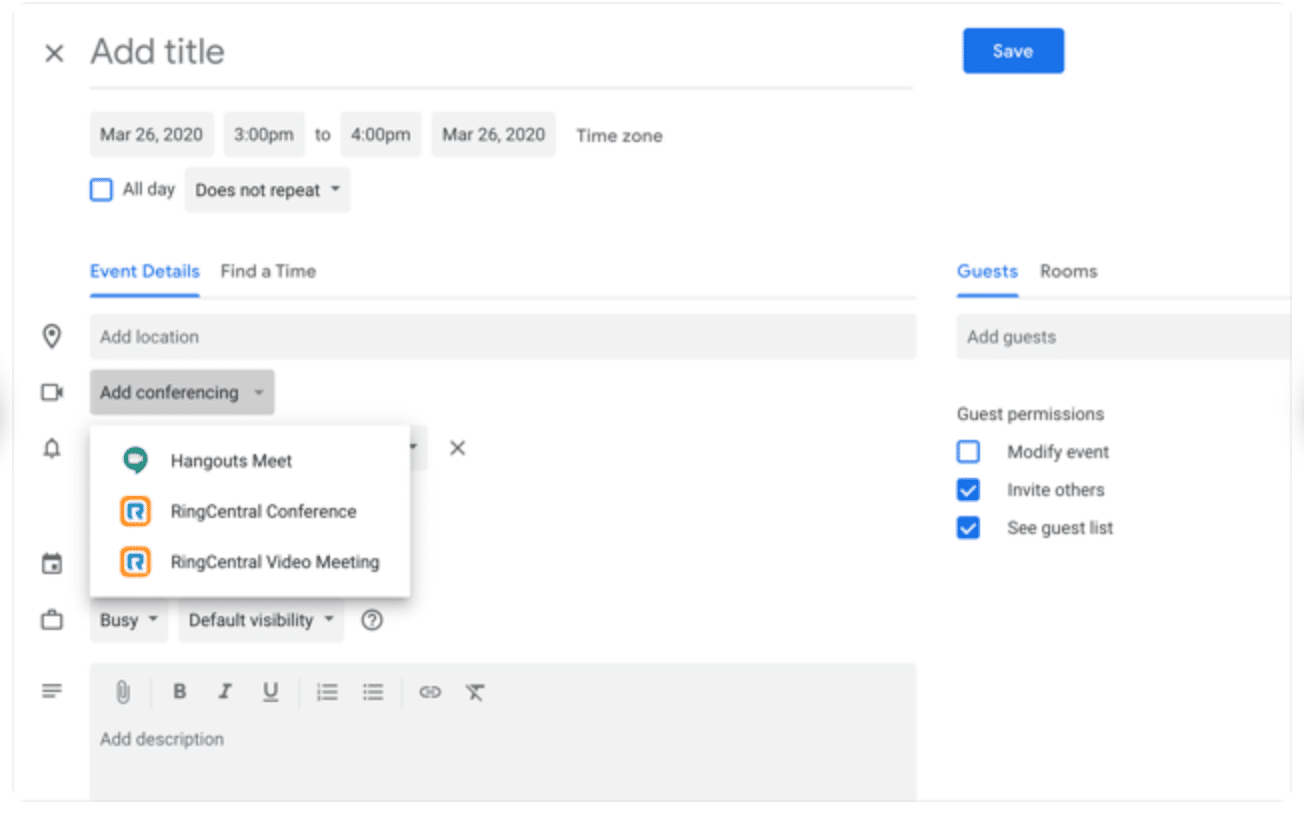Click the paperclip attachment icon

pos(123,692)
